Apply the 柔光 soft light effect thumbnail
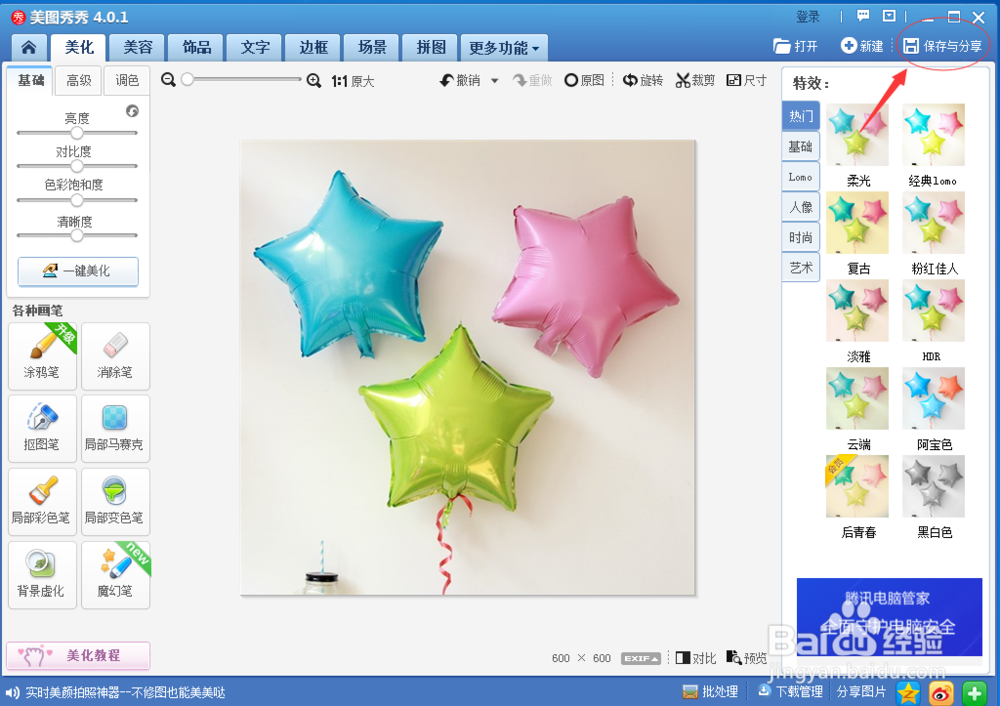 (857, 135)
